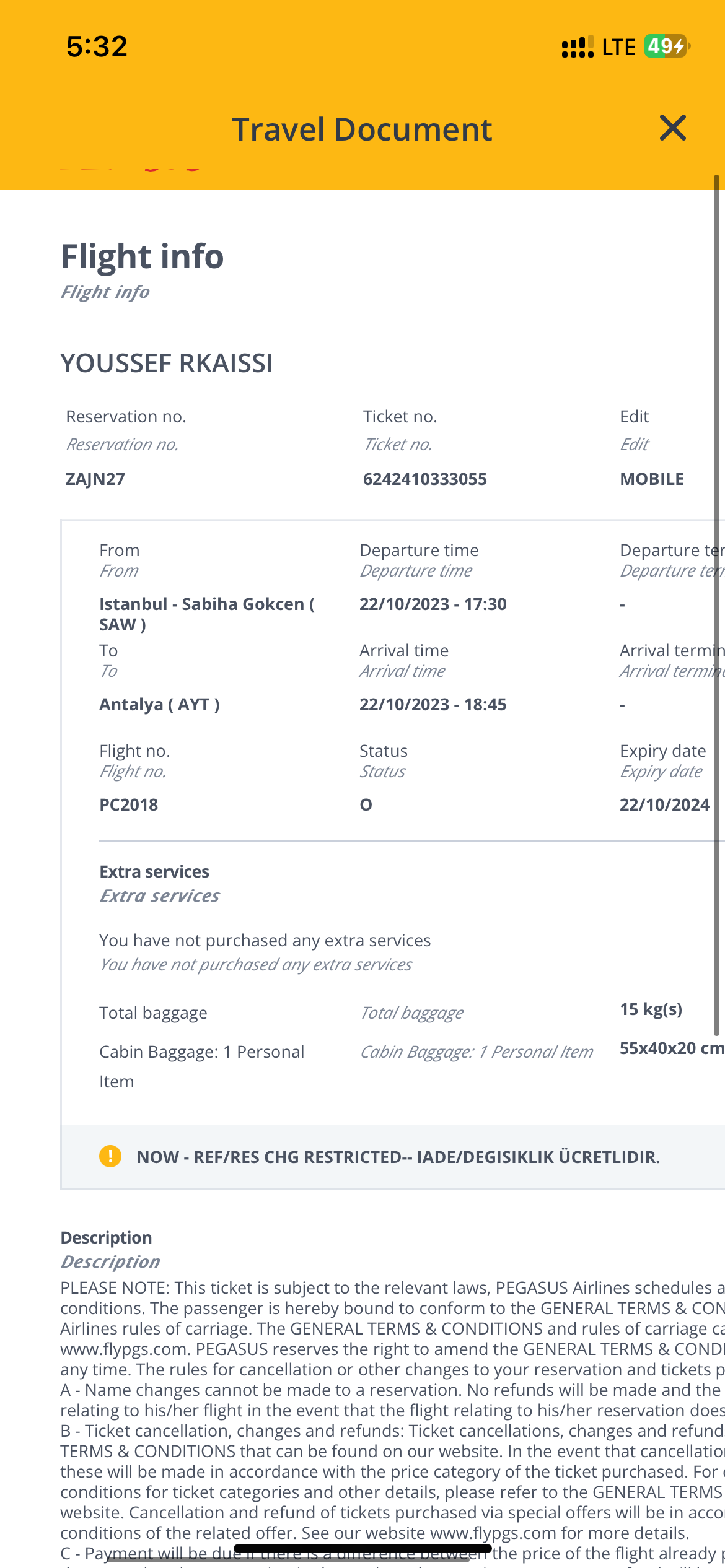Select ticket number 6242410333055
The height and width of the screenshot is (1568, 725).
pos(425,479)
